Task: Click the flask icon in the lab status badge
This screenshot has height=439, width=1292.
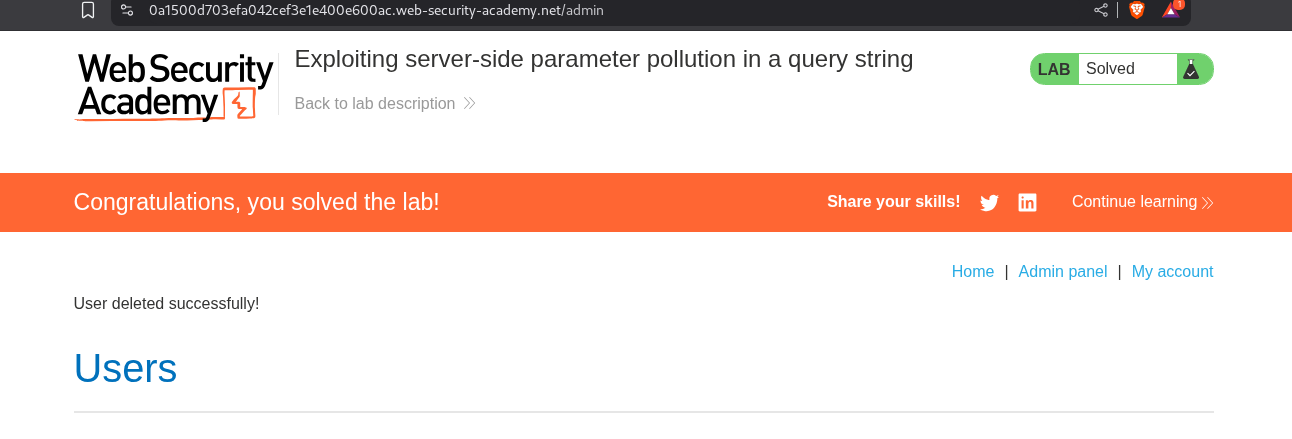Action: tap(1191, 69)
